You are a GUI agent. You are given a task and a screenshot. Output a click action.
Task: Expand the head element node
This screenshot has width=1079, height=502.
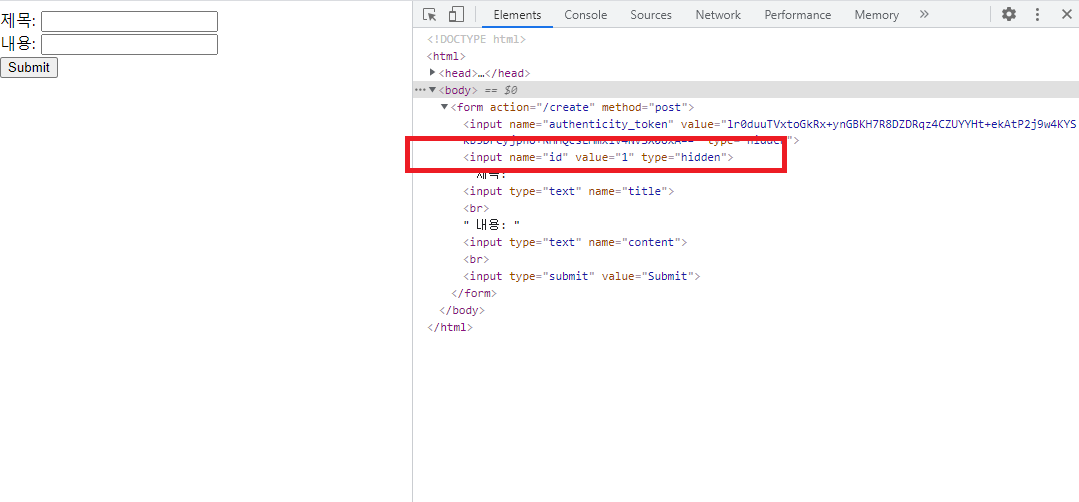pos(433,73)
